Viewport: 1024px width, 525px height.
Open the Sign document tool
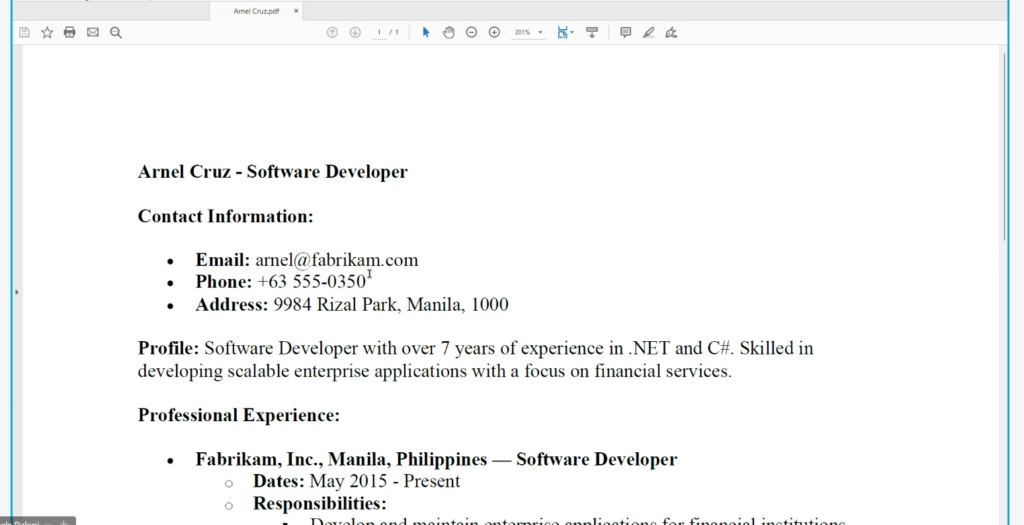(671, 33)
